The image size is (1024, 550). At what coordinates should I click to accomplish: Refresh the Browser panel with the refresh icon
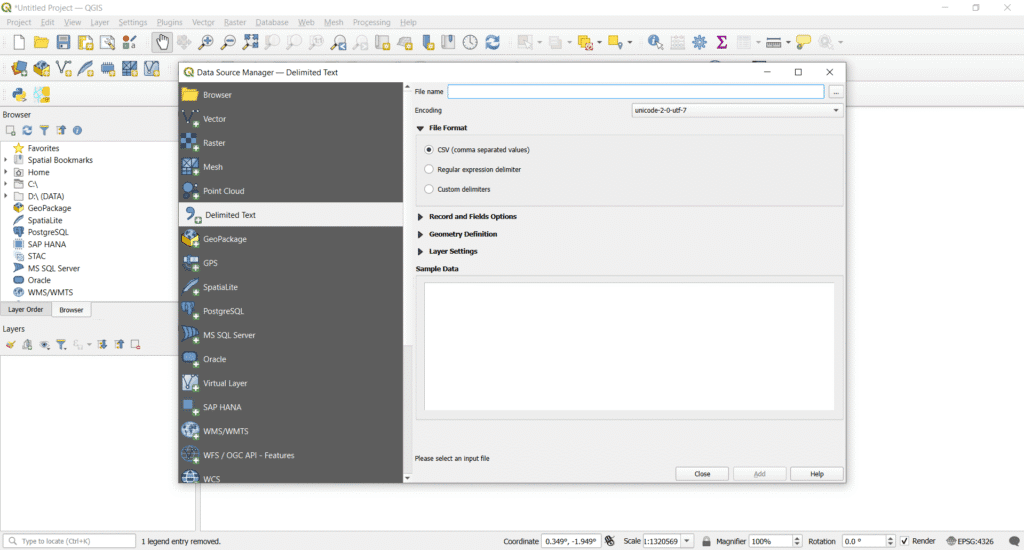click(27, 131)
